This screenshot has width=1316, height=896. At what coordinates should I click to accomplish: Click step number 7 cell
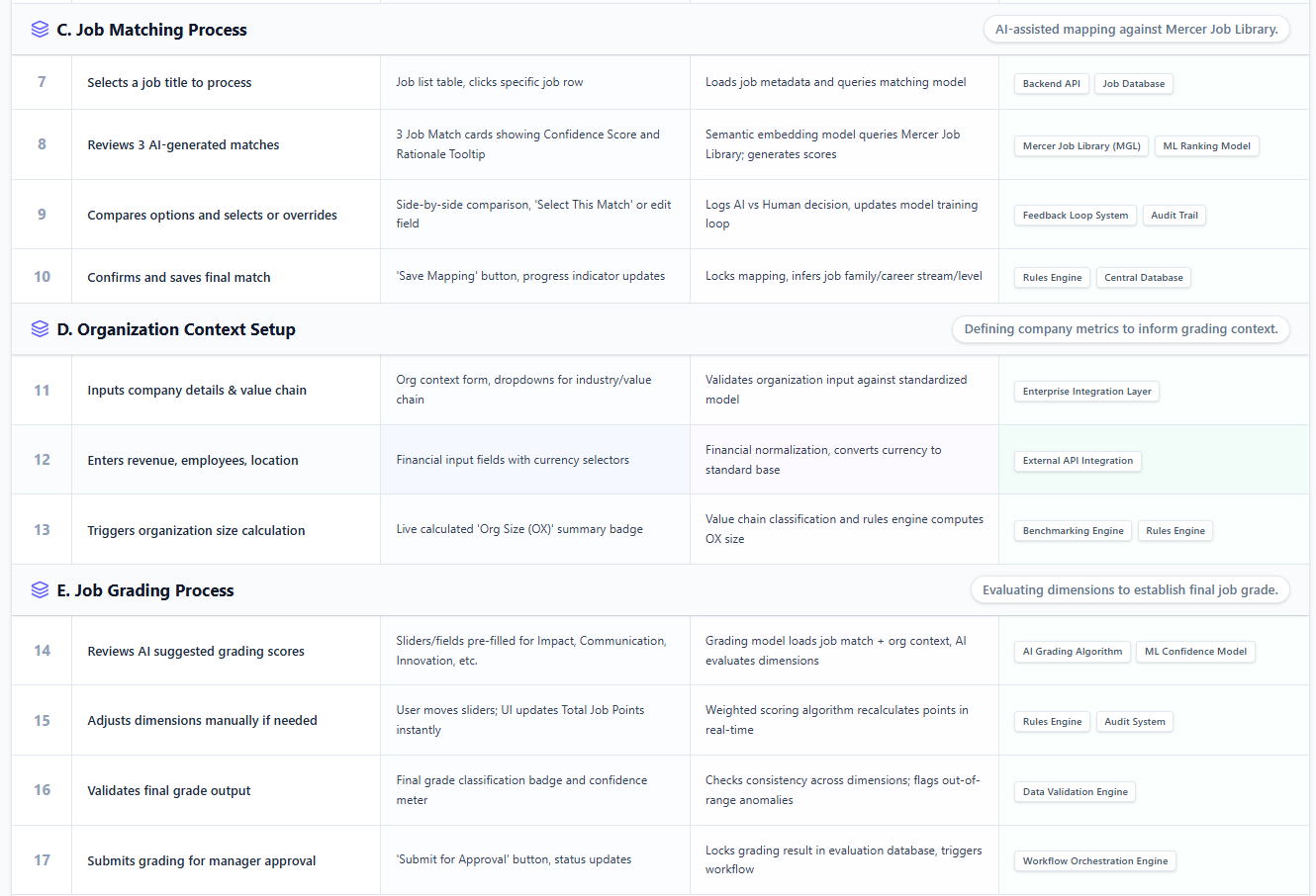tap(42, 82)
